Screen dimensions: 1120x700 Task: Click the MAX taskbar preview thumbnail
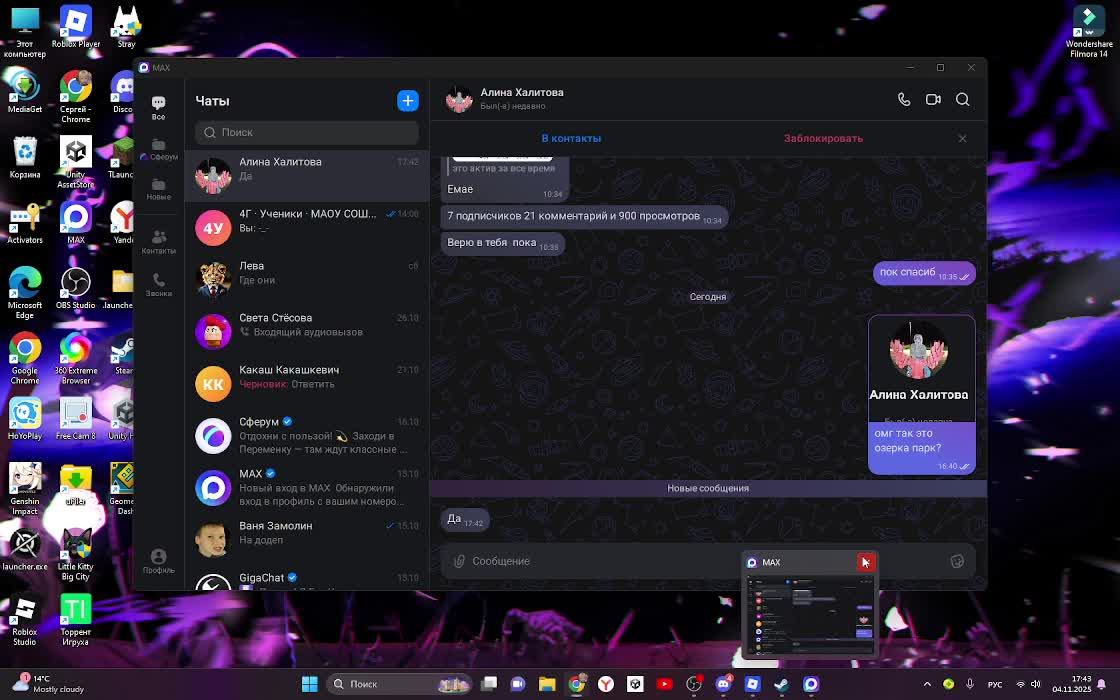pyautogui.click(x=809, y=616)
